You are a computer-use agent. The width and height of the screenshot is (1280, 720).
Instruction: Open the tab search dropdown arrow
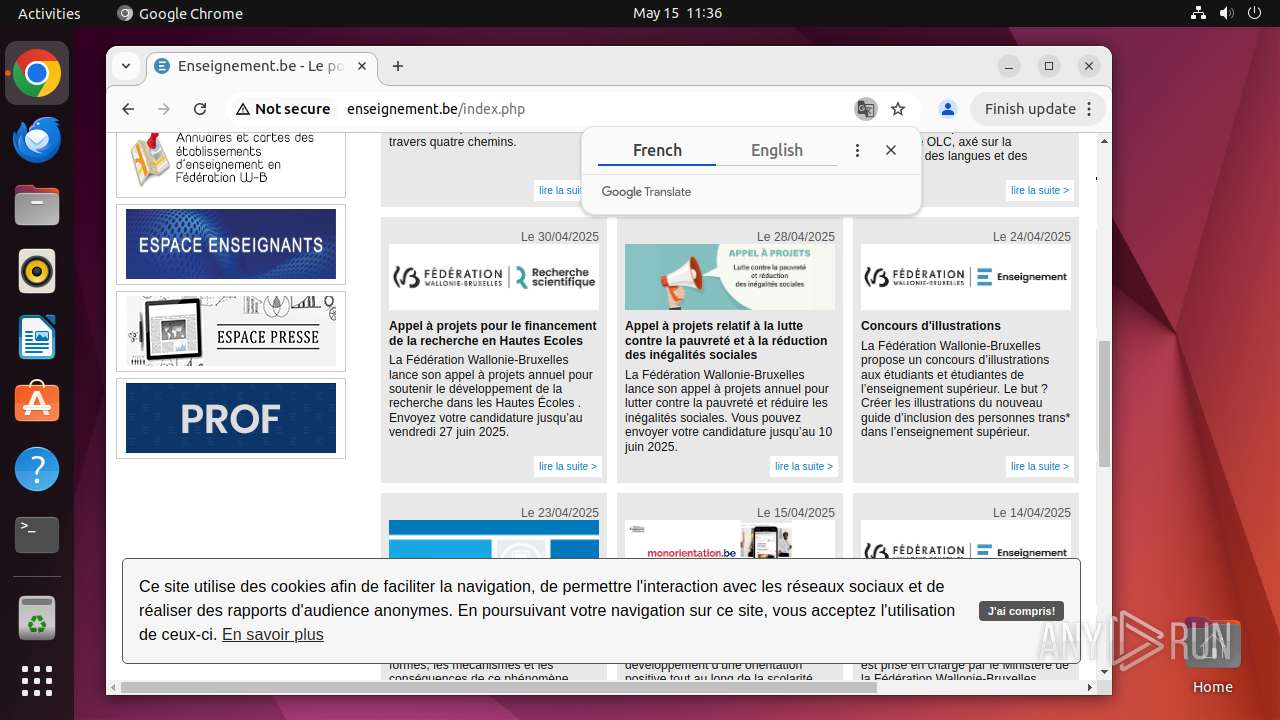[x=126, y=66]
